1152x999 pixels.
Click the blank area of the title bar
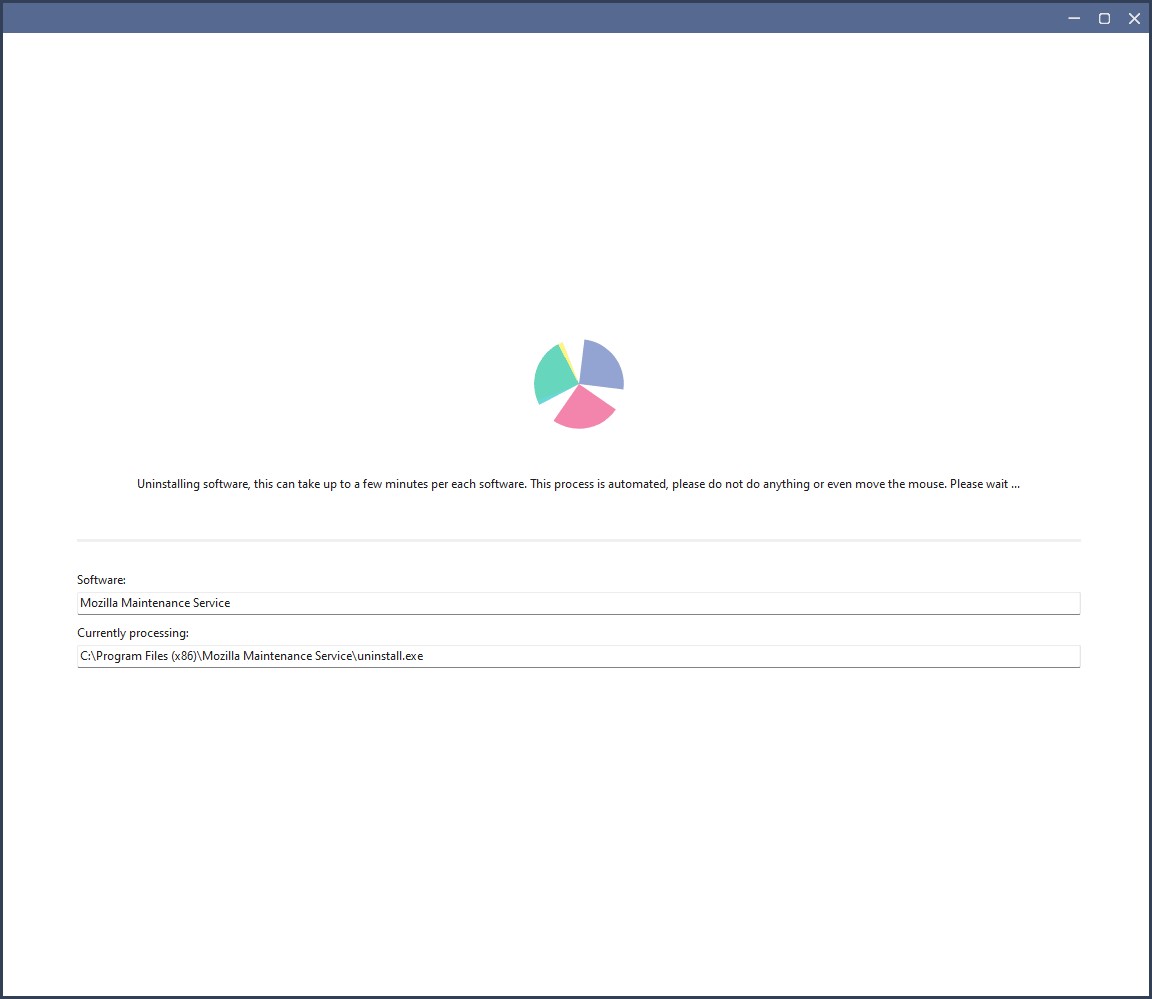tap(529, 18)
